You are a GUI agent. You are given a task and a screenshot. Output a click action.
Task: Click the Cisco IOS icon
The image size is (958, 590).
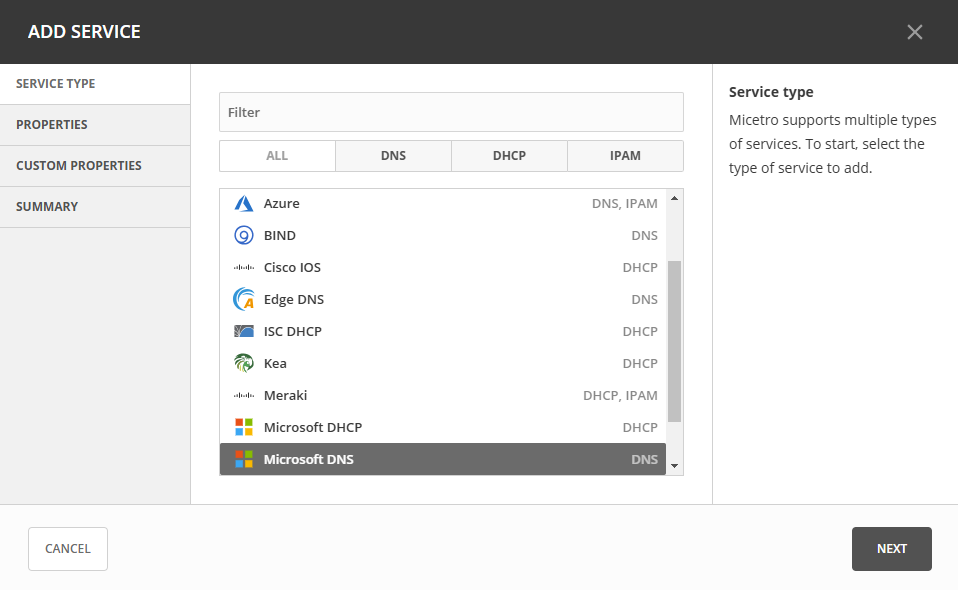click(244, 268)
